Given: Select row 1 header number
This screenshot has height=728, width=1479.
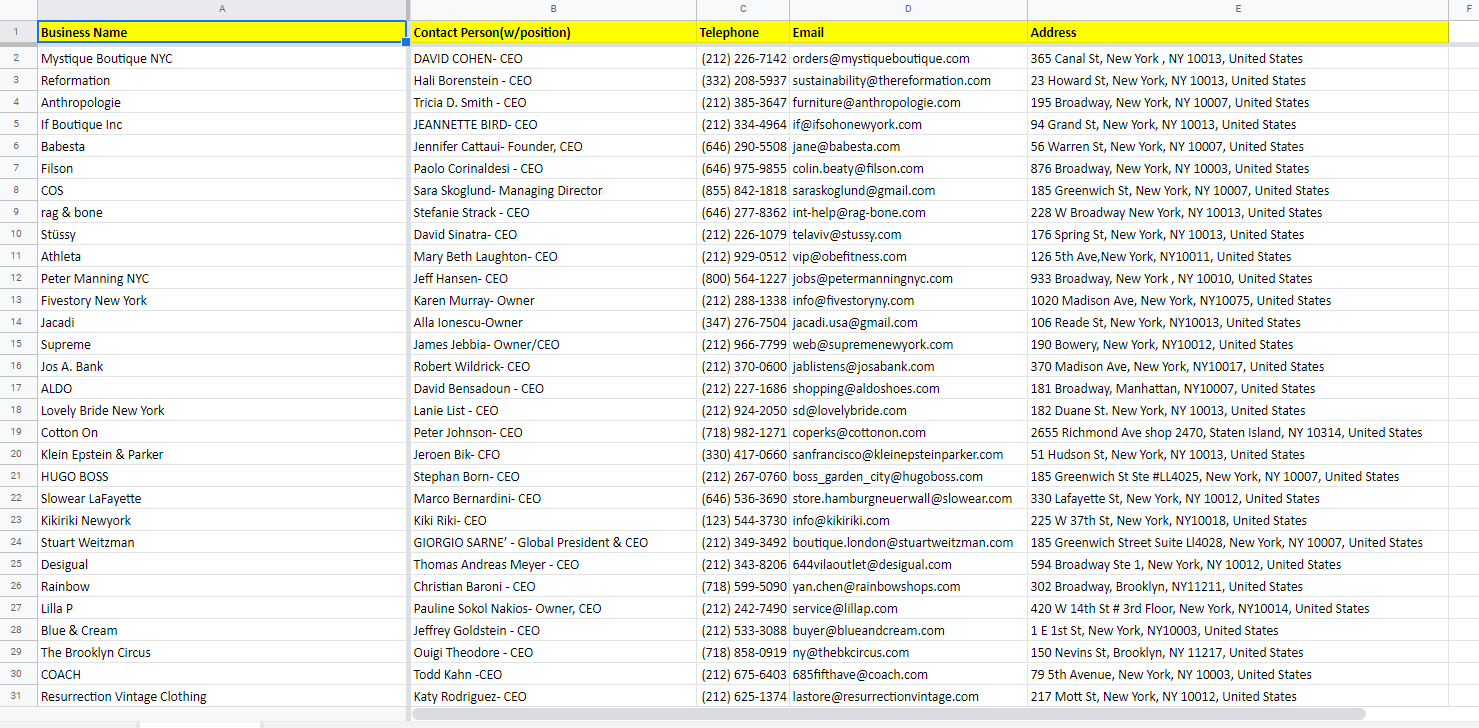Looking at the screenshot, I should tap(18, 32).
